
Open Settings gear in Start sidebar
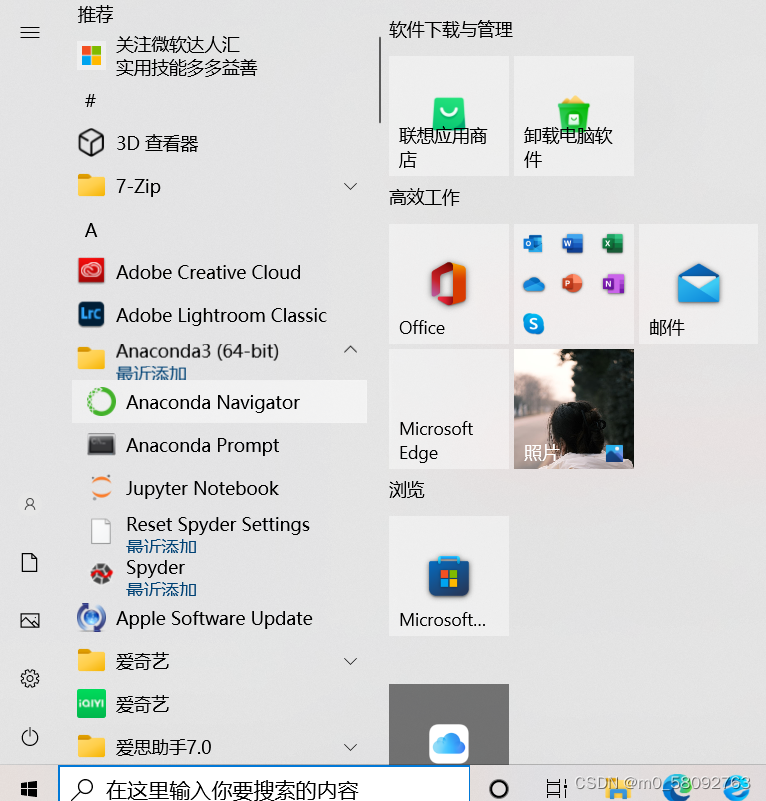(x=30, y=678)
